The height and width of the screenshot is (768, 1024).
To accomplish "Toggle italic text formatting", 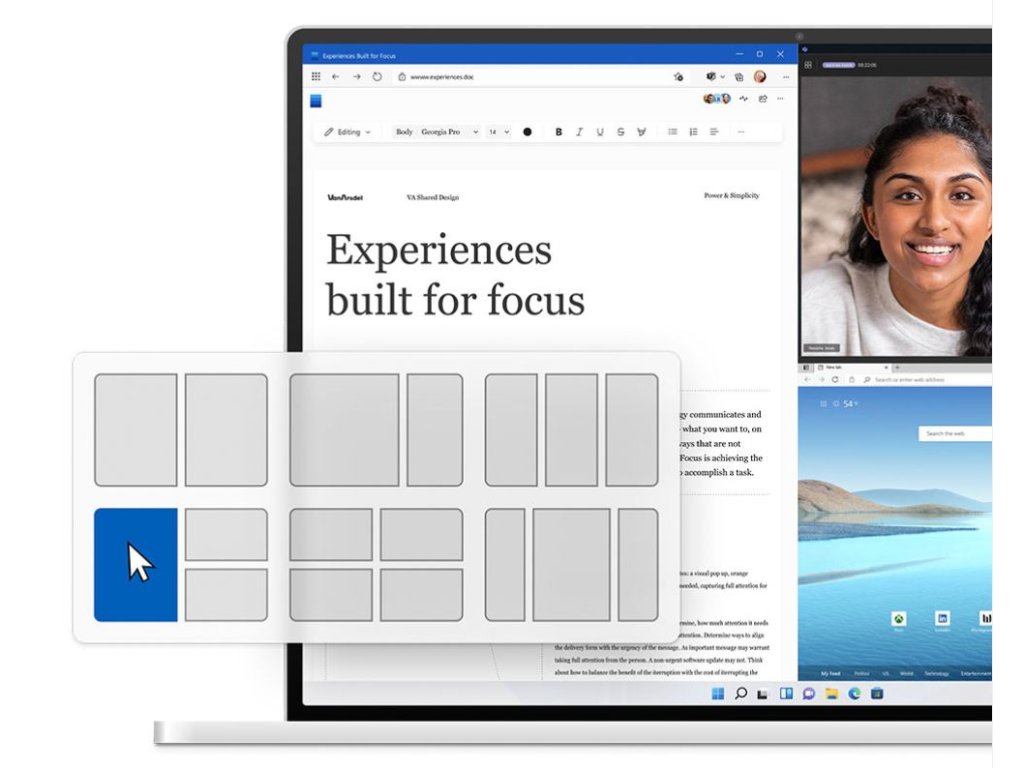I will pyautogui.click(x=579, y=132).
